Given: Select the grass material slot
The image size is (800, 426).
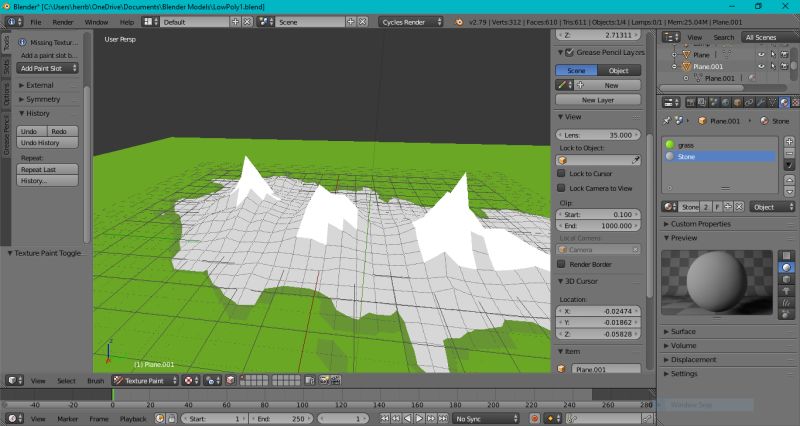Looking at the screenshot, I should (x=719, y=145).
